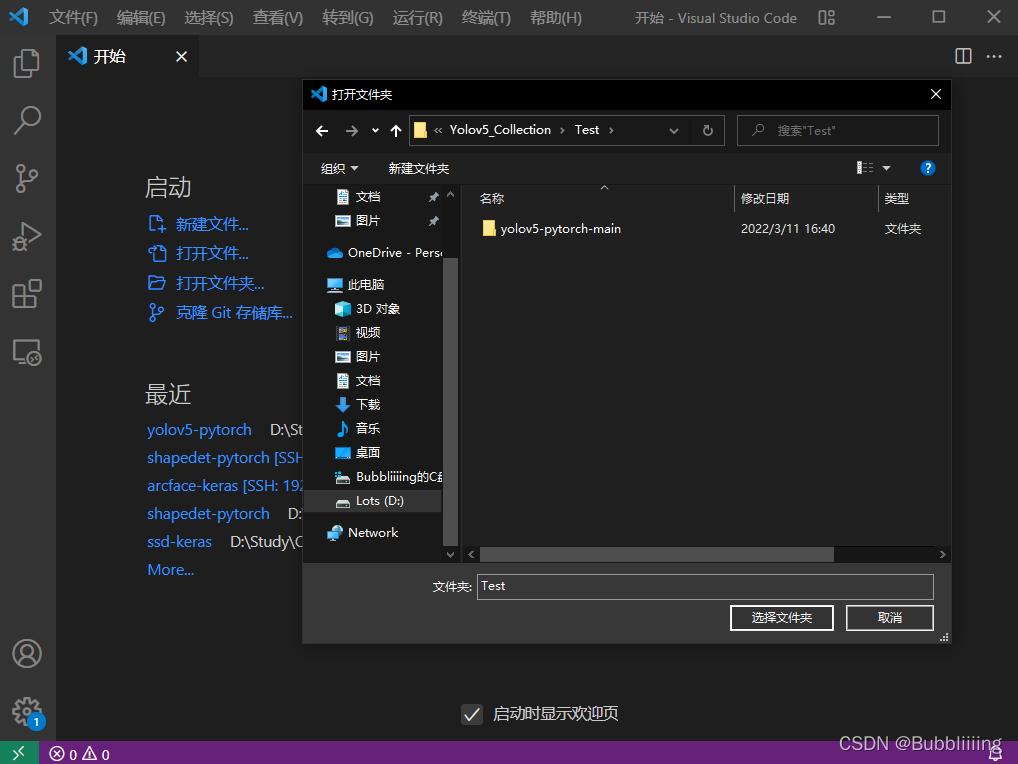Viewport: 1018px width, 764px height.
Task: Open the Explorer view in activity bar
Action: [x=27, y=64]
